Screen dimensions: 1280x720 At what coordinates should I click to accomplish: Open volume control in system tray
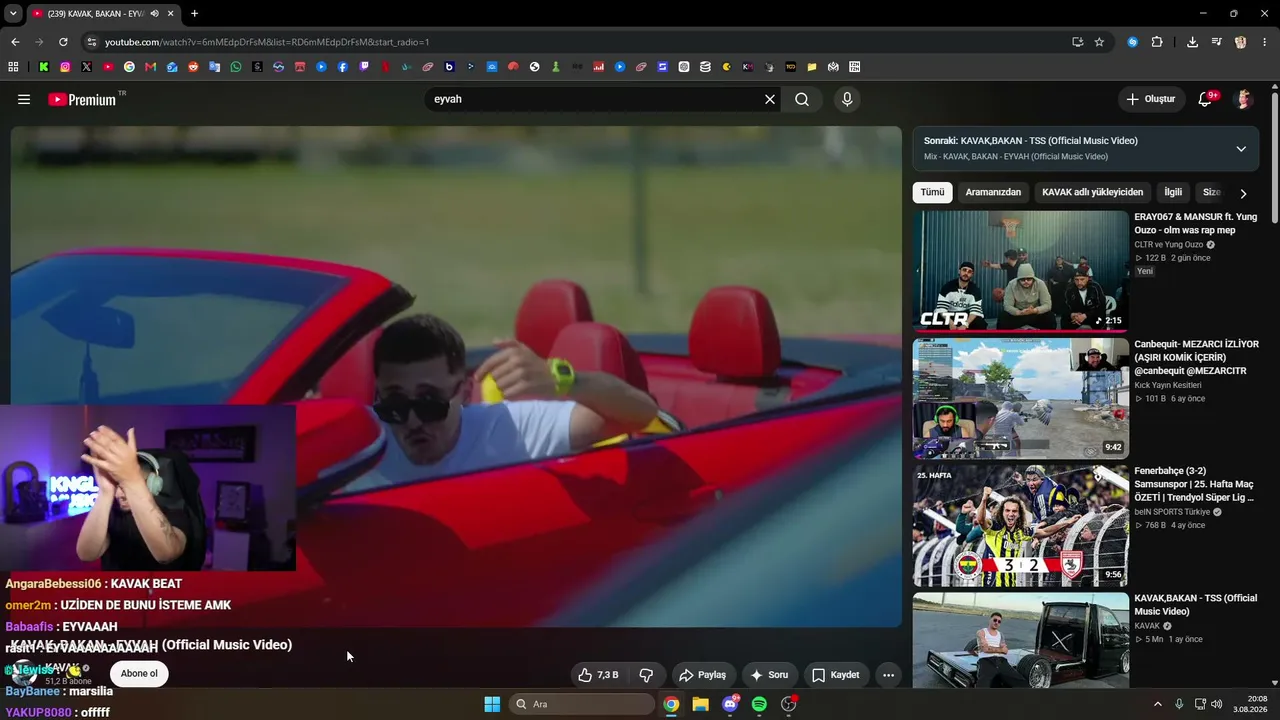point(1216,704)
